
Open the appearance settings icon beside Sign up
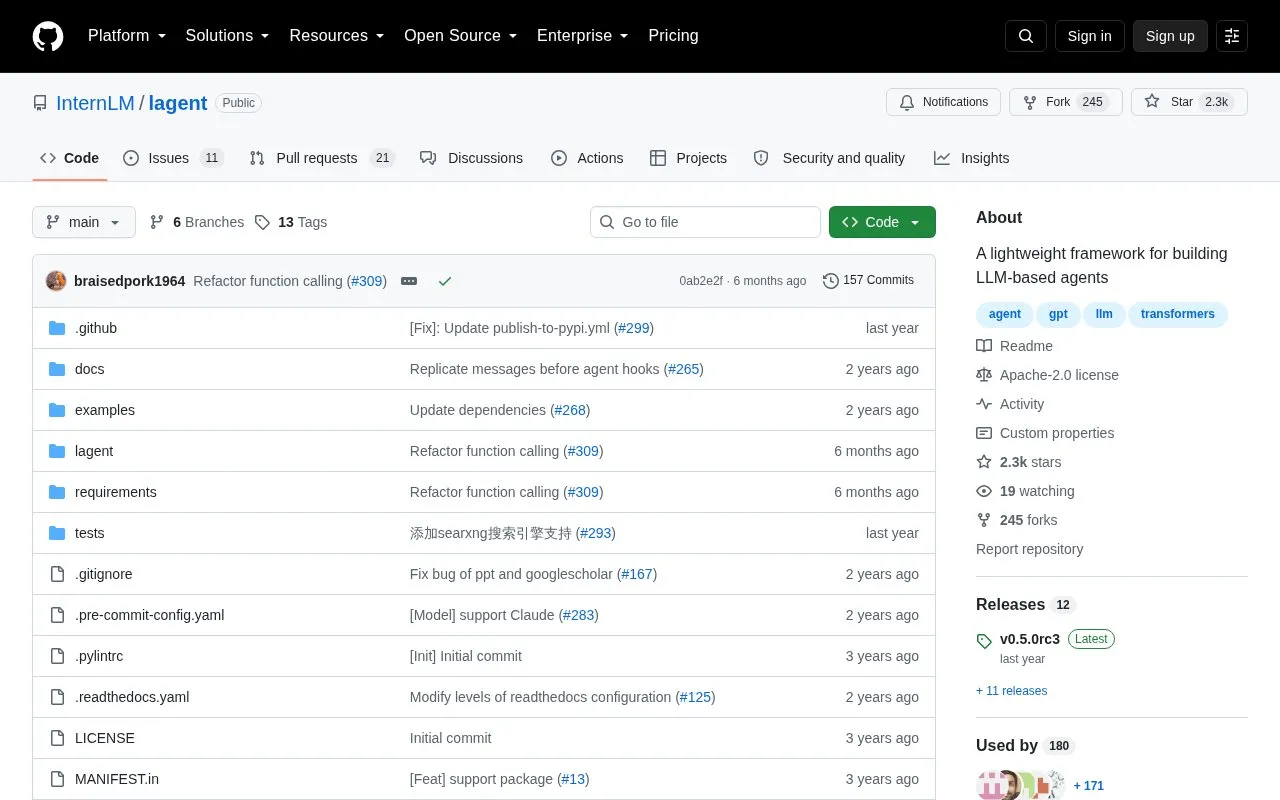[1232, 36]
